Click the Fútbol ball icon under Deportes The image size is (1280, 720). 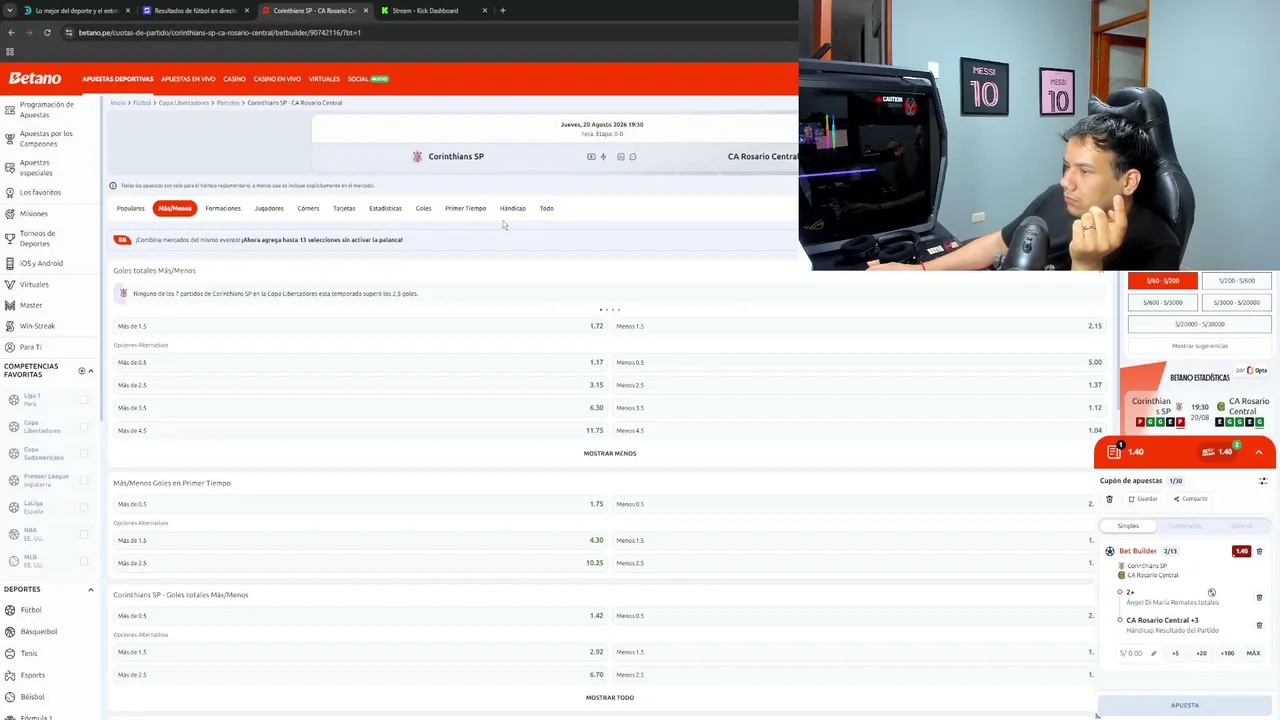click(x=10, y=610)
